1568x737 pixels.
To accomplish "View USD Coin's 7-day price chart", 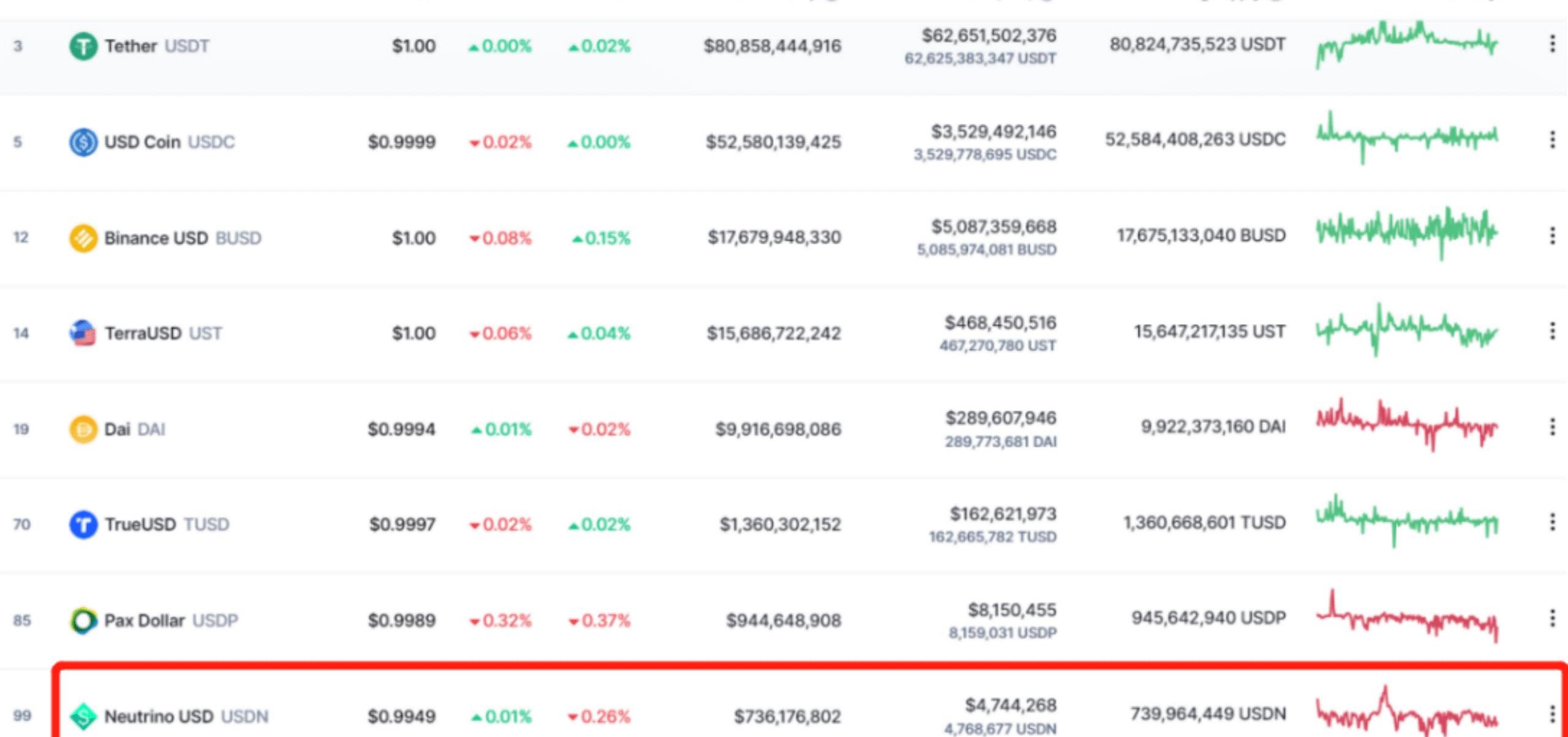I will (x=1407, y=138).
